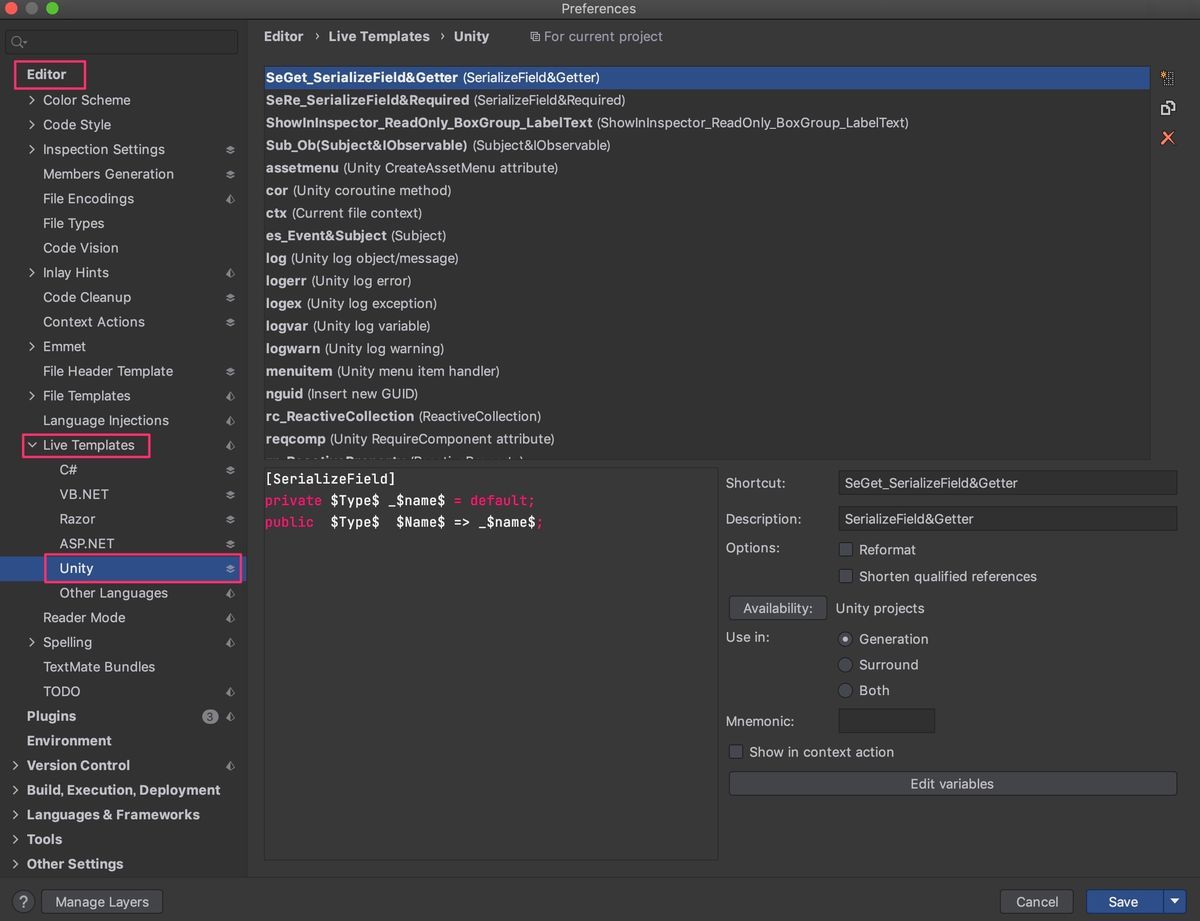The width and height of the screenshot is (1200, 921).
Task: Click layer icon beside File Templates
Action: tap(230, 396)
